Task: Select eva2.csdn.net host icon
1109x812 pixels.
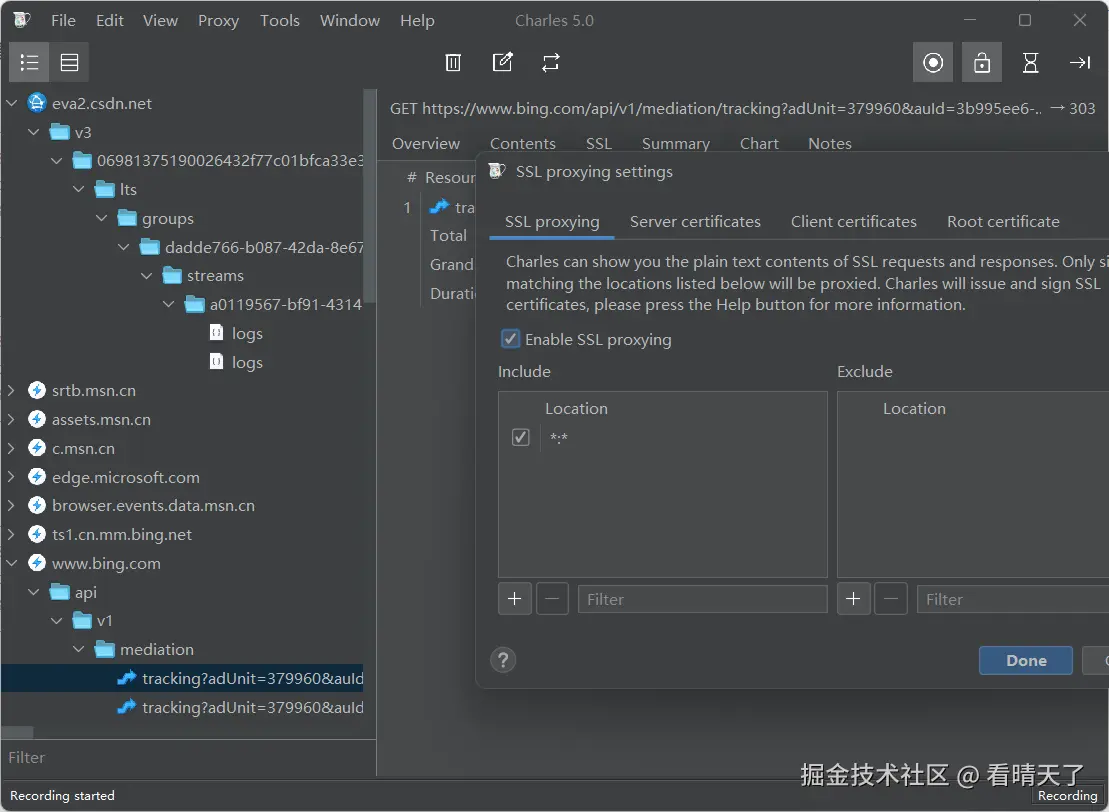Action: (x=37, y=103)
